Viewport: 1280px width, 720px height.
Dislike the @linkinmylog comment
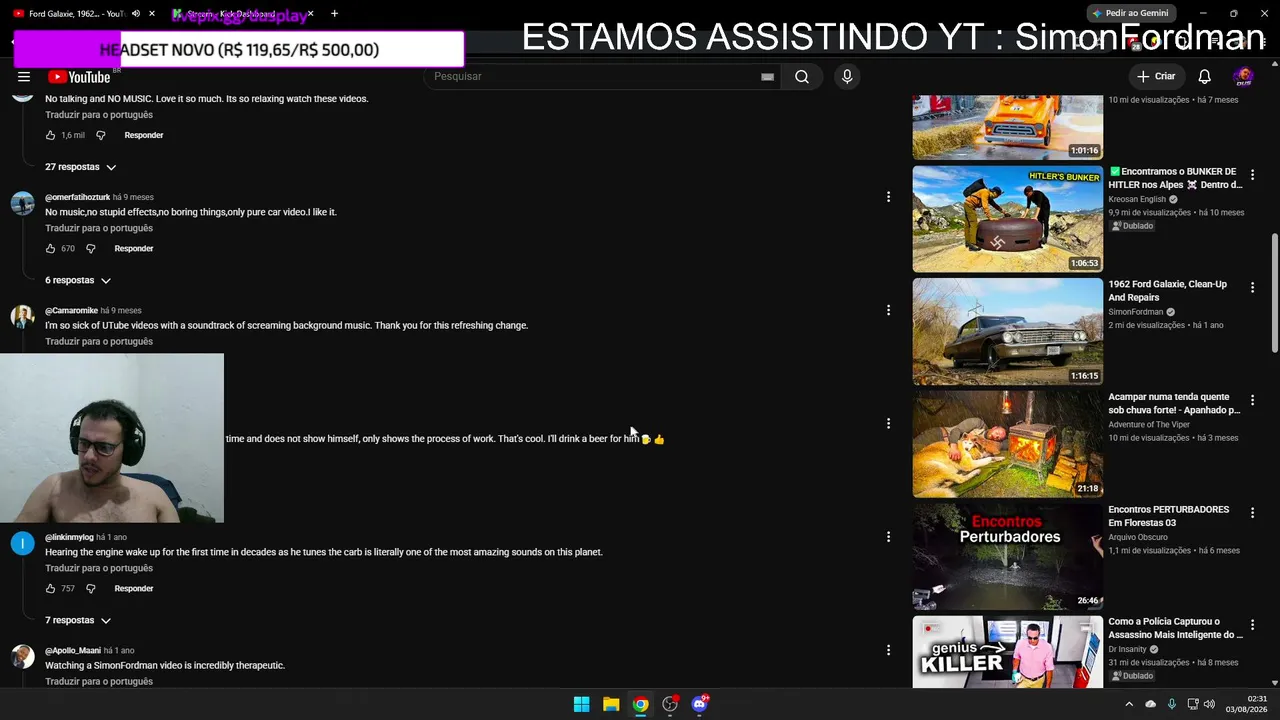[90, 589]
